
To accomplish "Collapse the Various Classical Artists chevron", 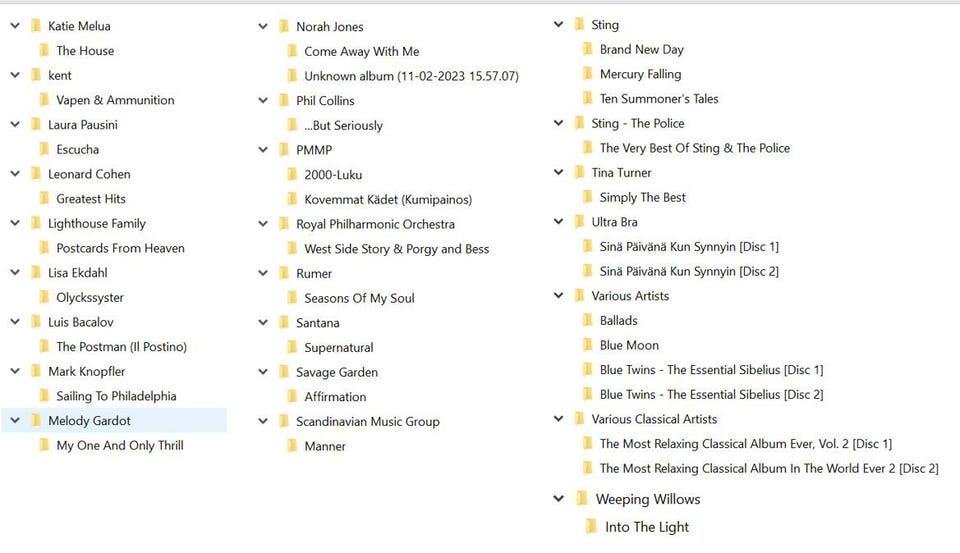I will tap(558, 419).
